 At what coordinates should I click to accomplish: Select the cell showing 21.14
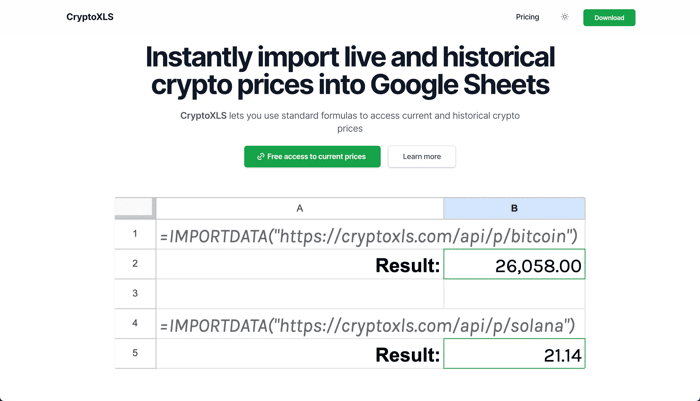(514, 354)
